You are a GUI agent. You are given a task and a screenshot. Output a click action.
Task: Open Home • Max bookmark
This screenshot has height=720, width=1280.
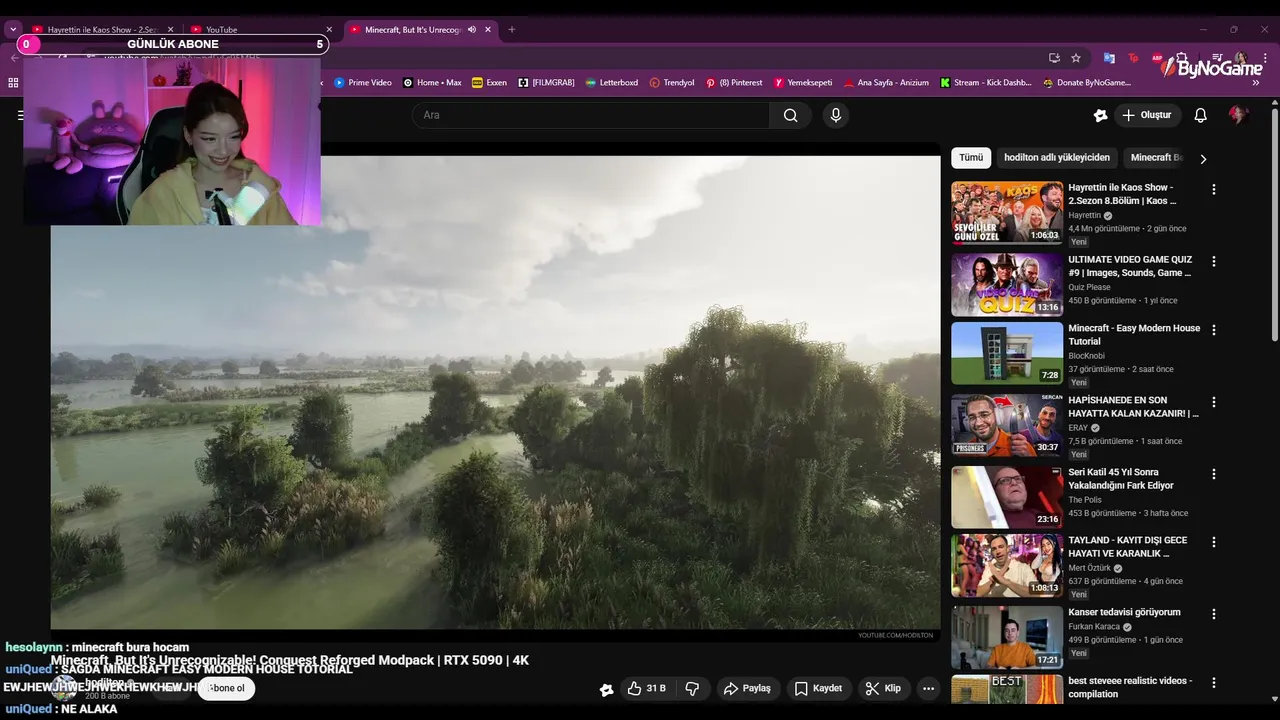click(432, 83)
